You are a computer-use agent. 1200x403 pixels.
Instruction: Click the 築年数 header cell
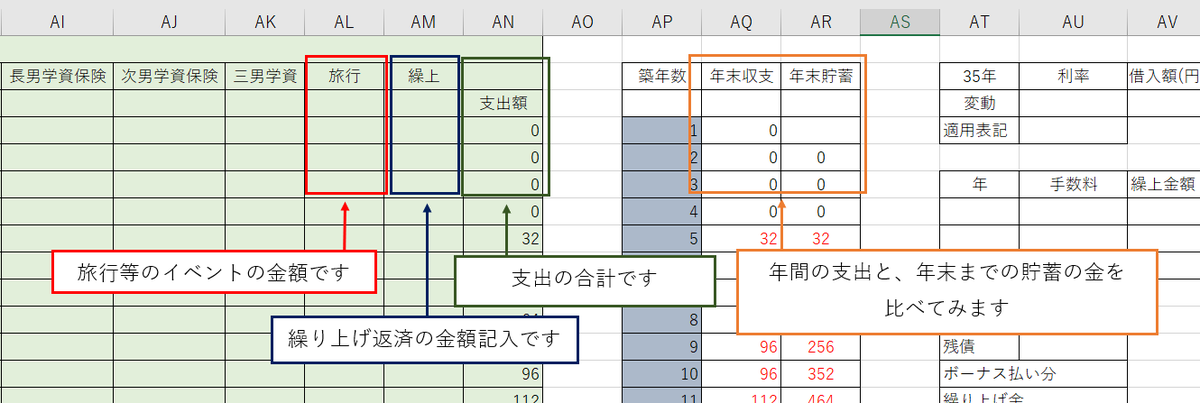(x=662, y=75)
